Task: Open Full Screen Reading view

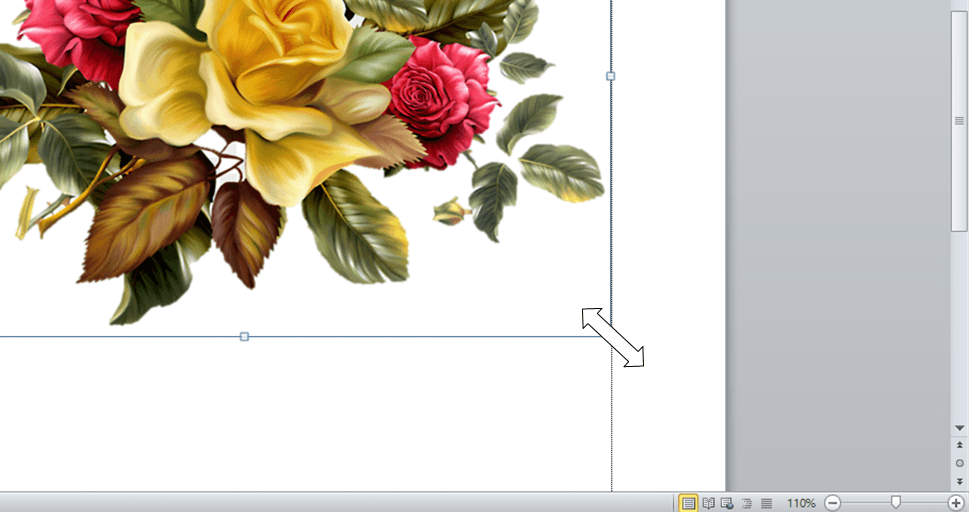Action: click(708, 503)
